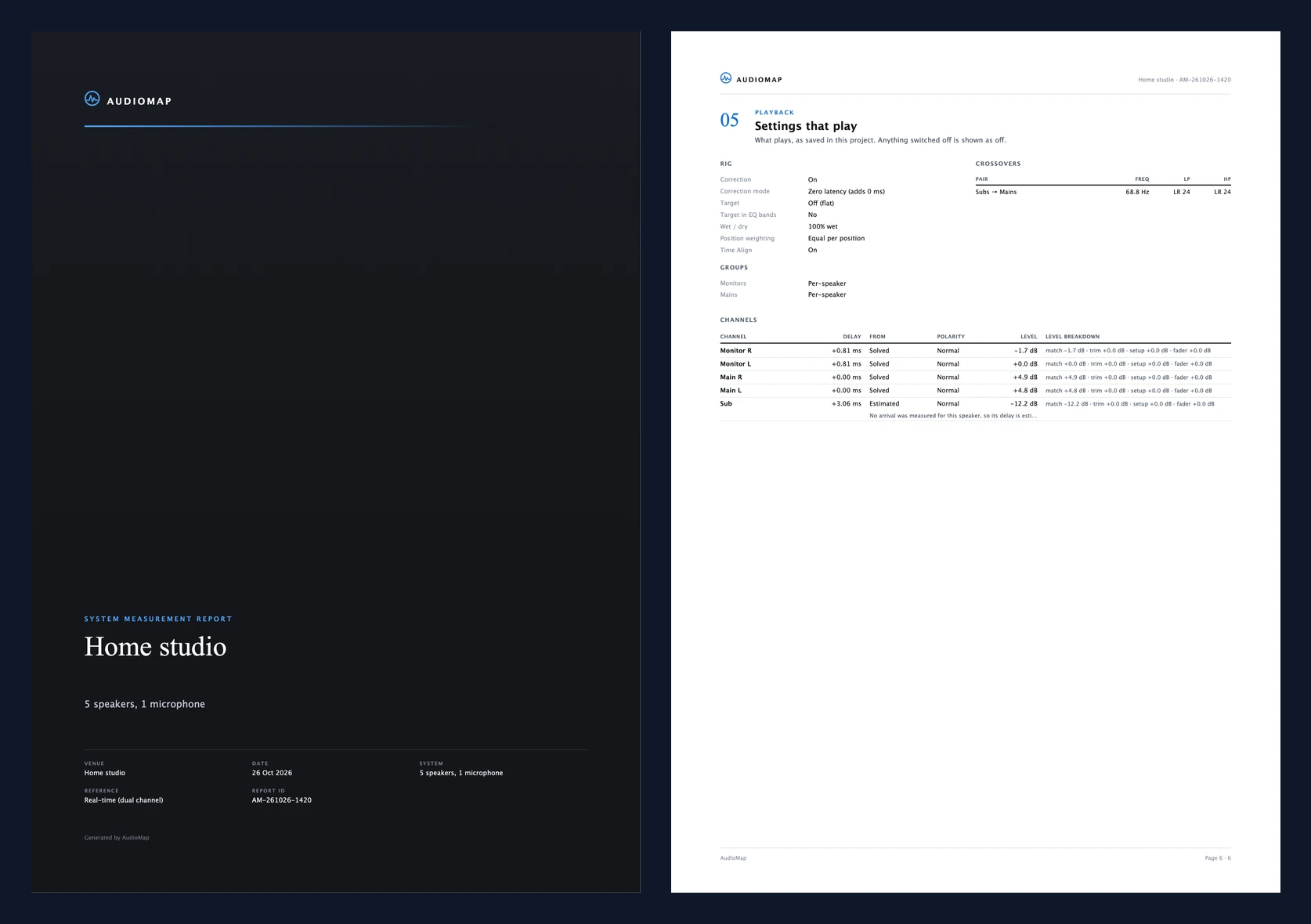Click 'Estimated' in the Sub row
This screenshot has width=1311, height=924.
coord(884,404)
